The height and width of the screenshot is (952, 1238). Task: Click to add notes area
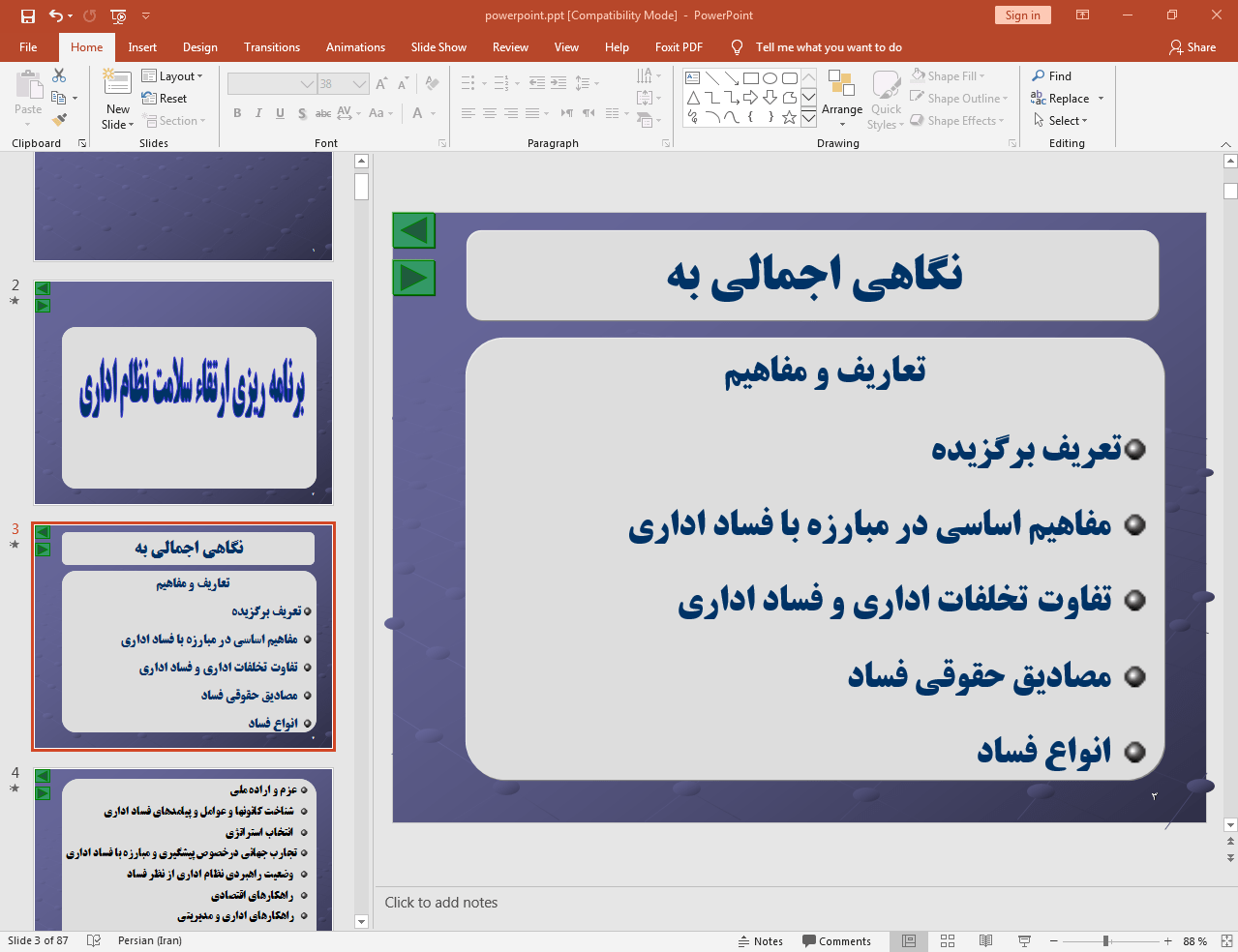click(440, 903)
